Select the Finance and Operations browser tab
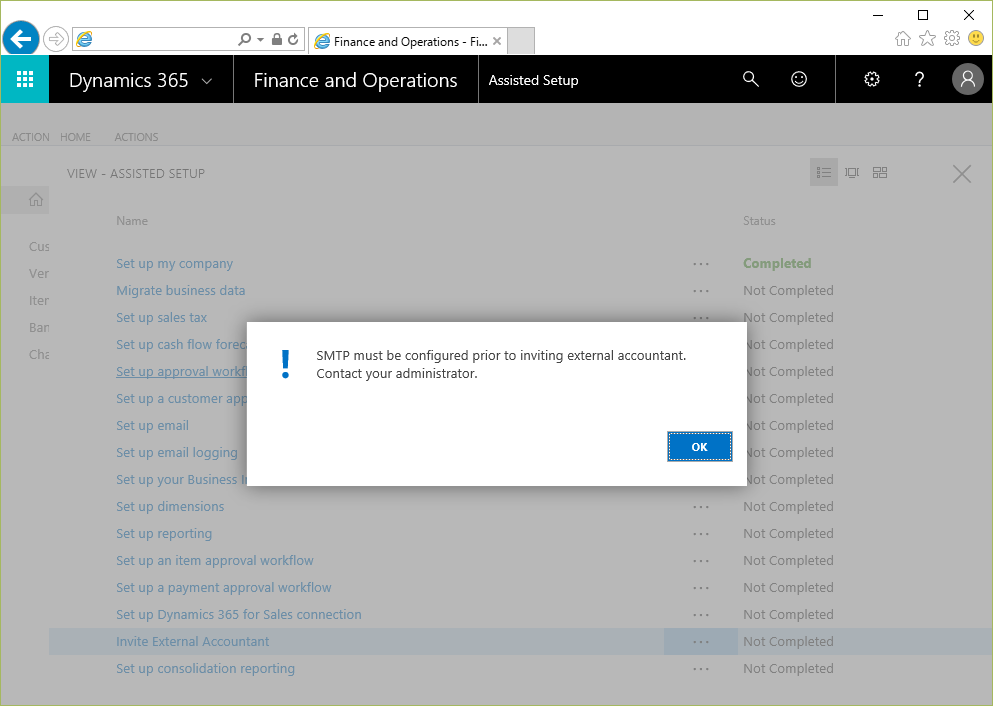993x706 pixels. (408, 42)
